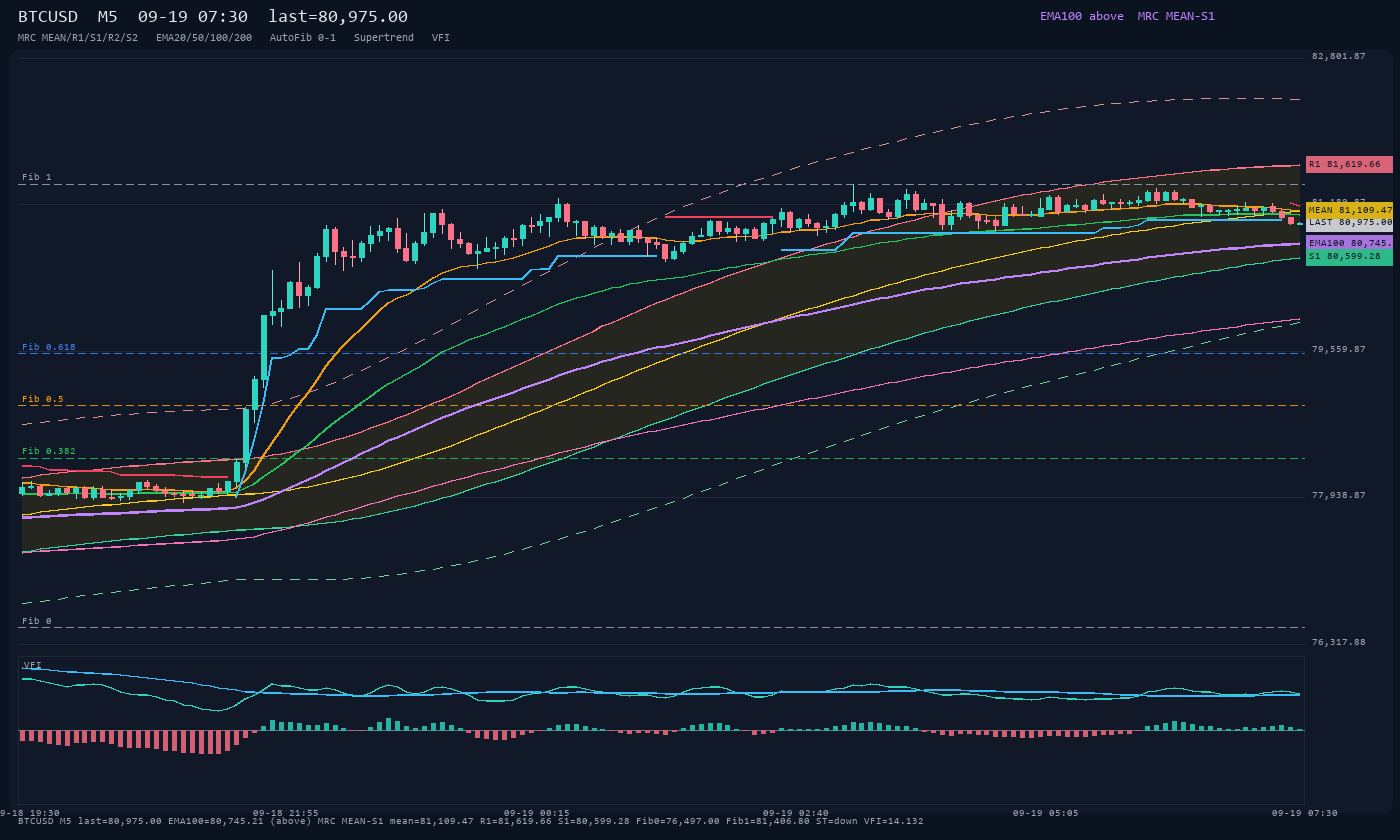Click the red 'R1 81,619.66' price tag
Screen dimensions: 1400x840
(x=1349, y=164)
